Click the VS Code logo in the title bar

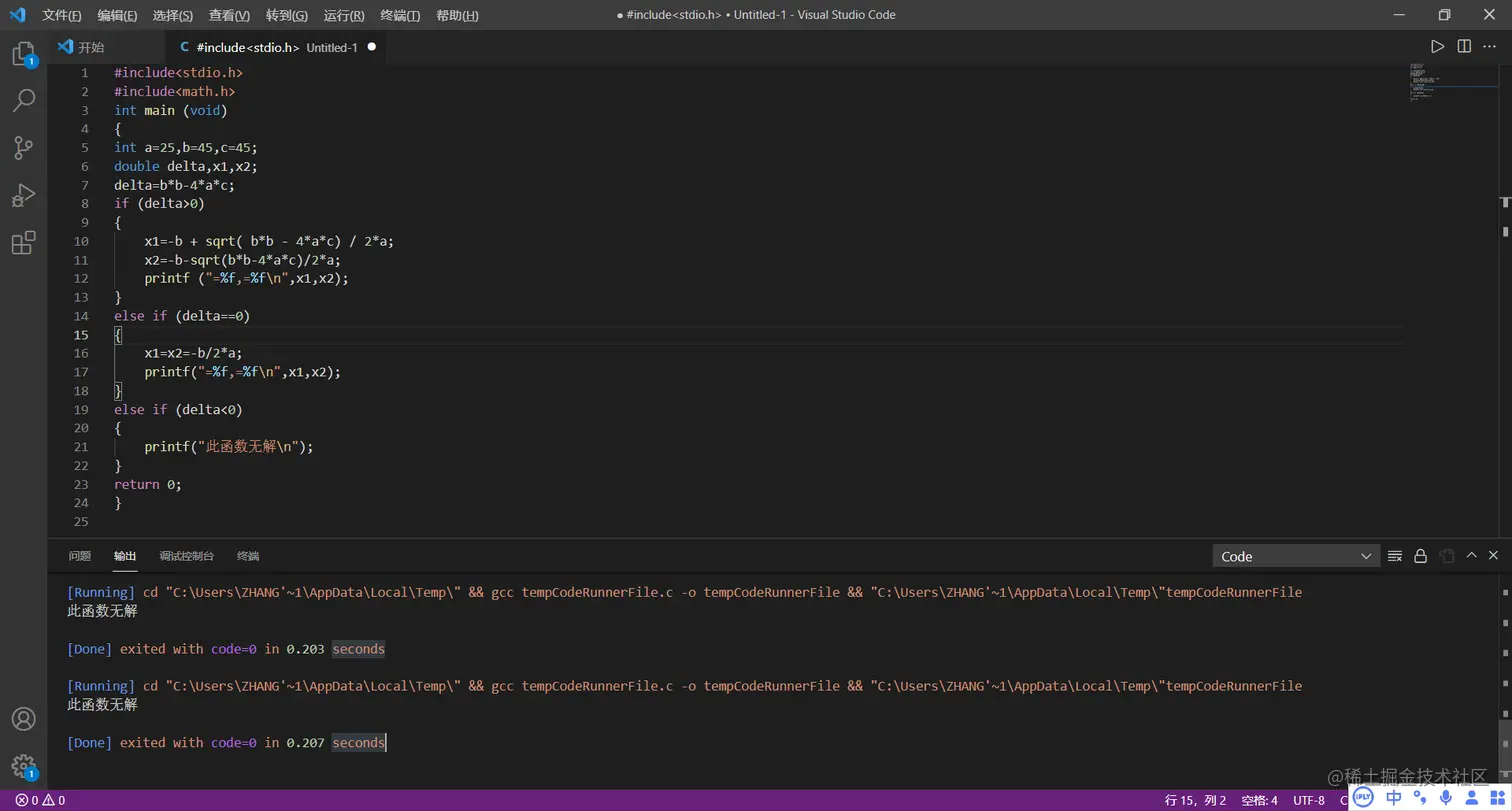[17, 15]
